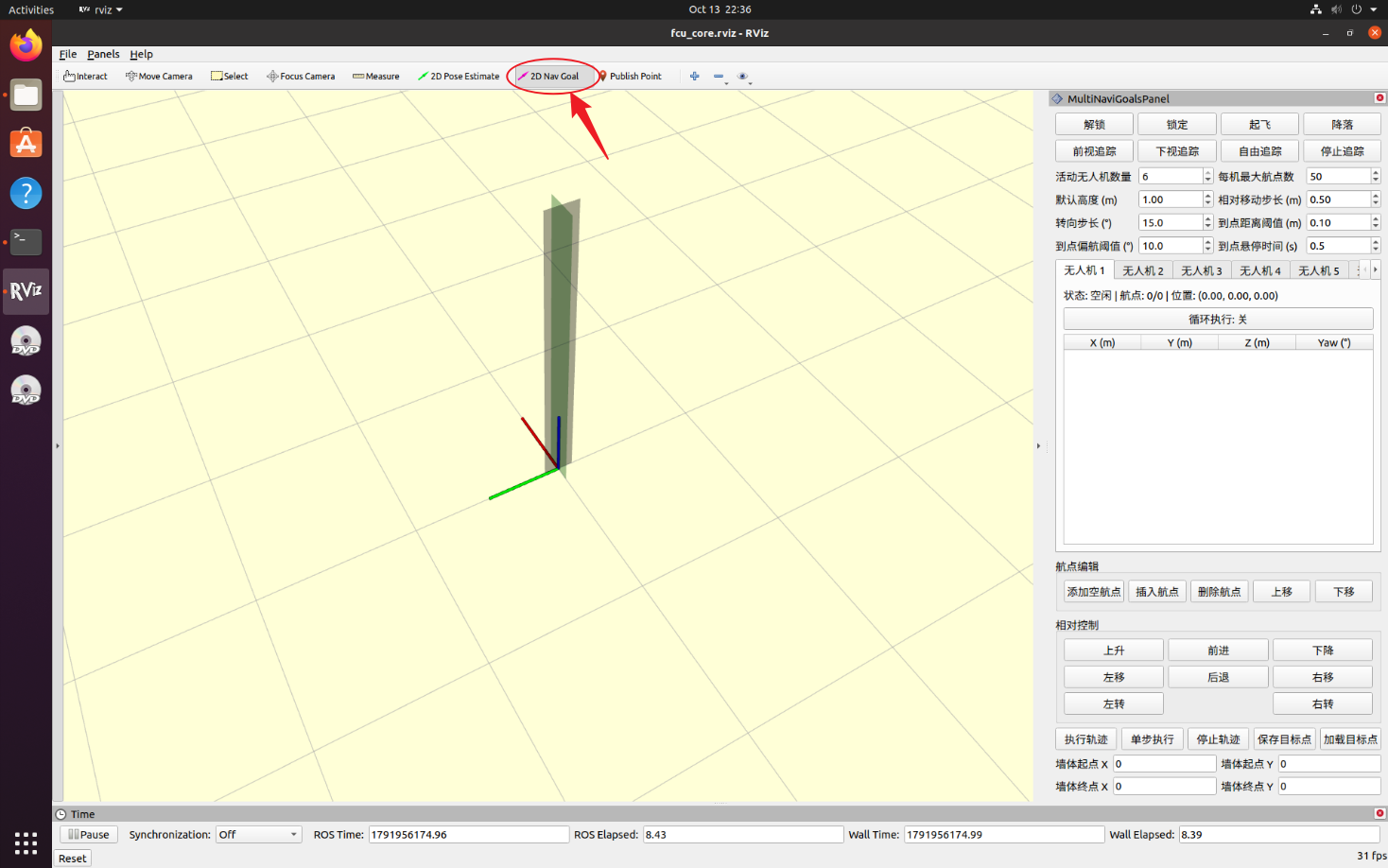
Task: Expand the left panel collapse handle
Action: click(57, 445)
